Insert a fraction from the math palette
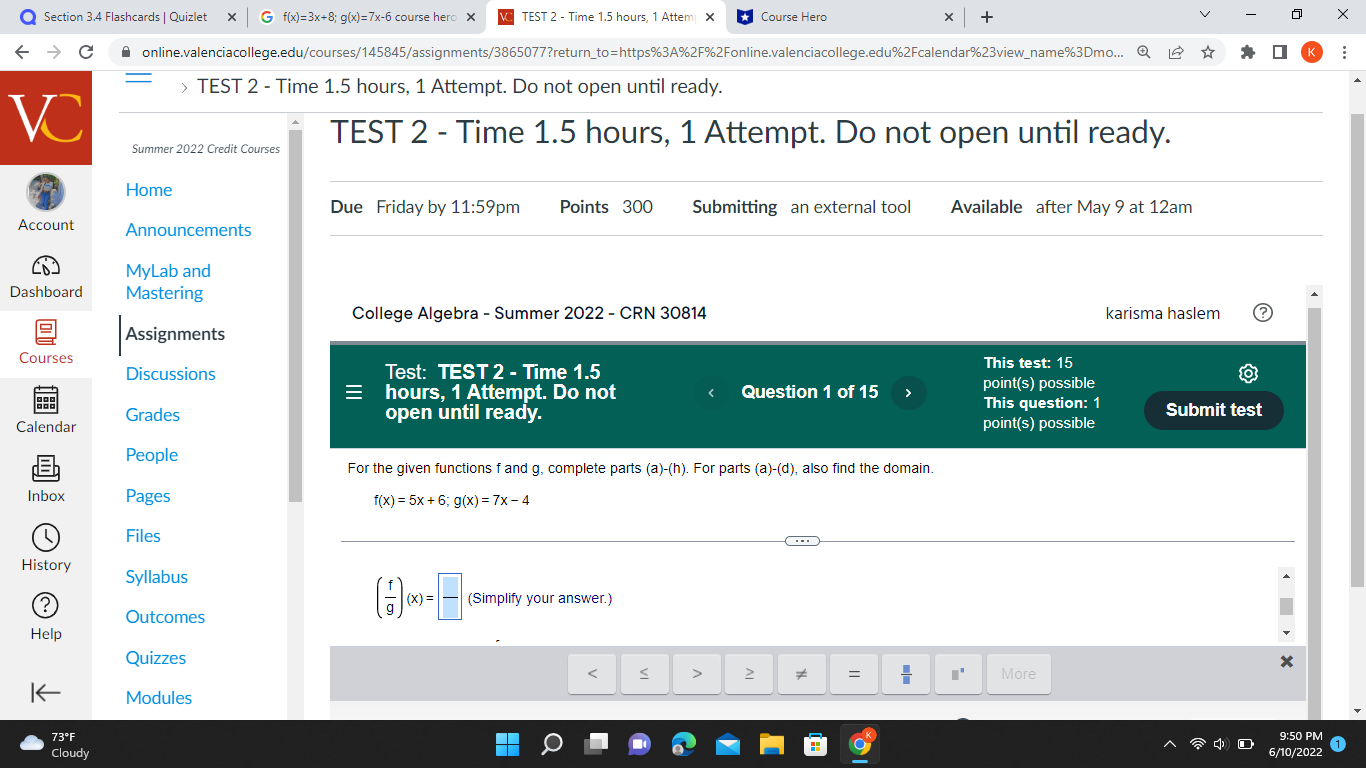The width and height of the screenshot is (1366, 768). pos(905,673)
